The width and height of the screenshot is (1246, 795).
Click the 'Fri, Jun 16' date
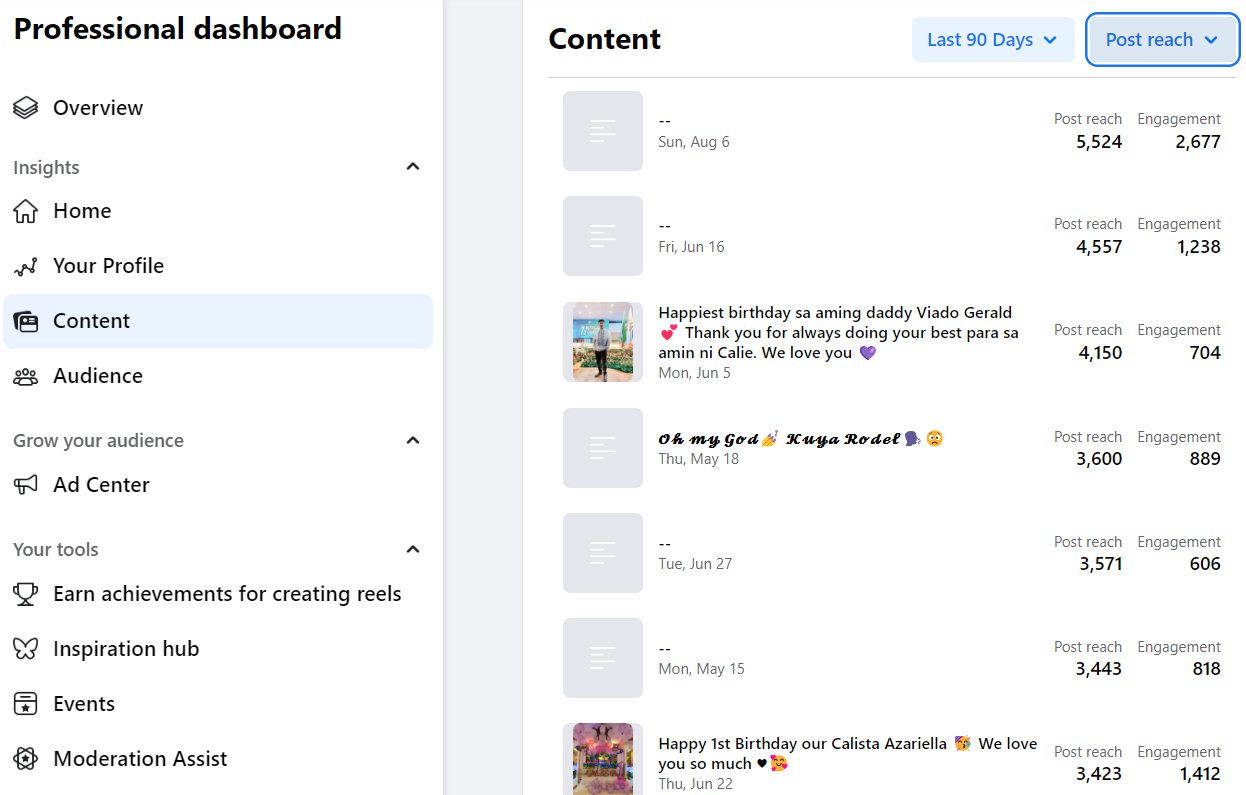691,247
